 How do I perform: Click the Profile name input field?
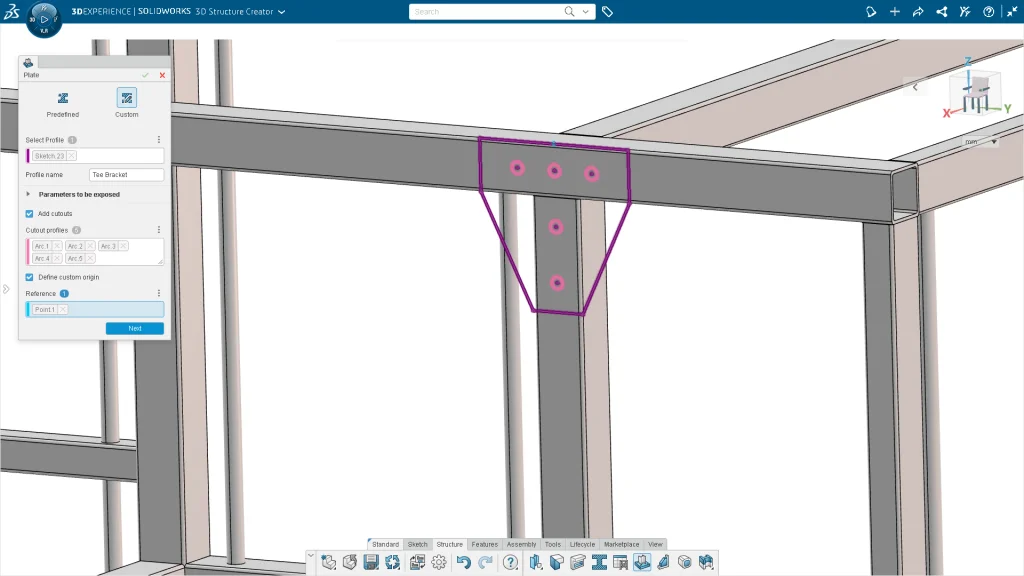click(x=126, y=175)
